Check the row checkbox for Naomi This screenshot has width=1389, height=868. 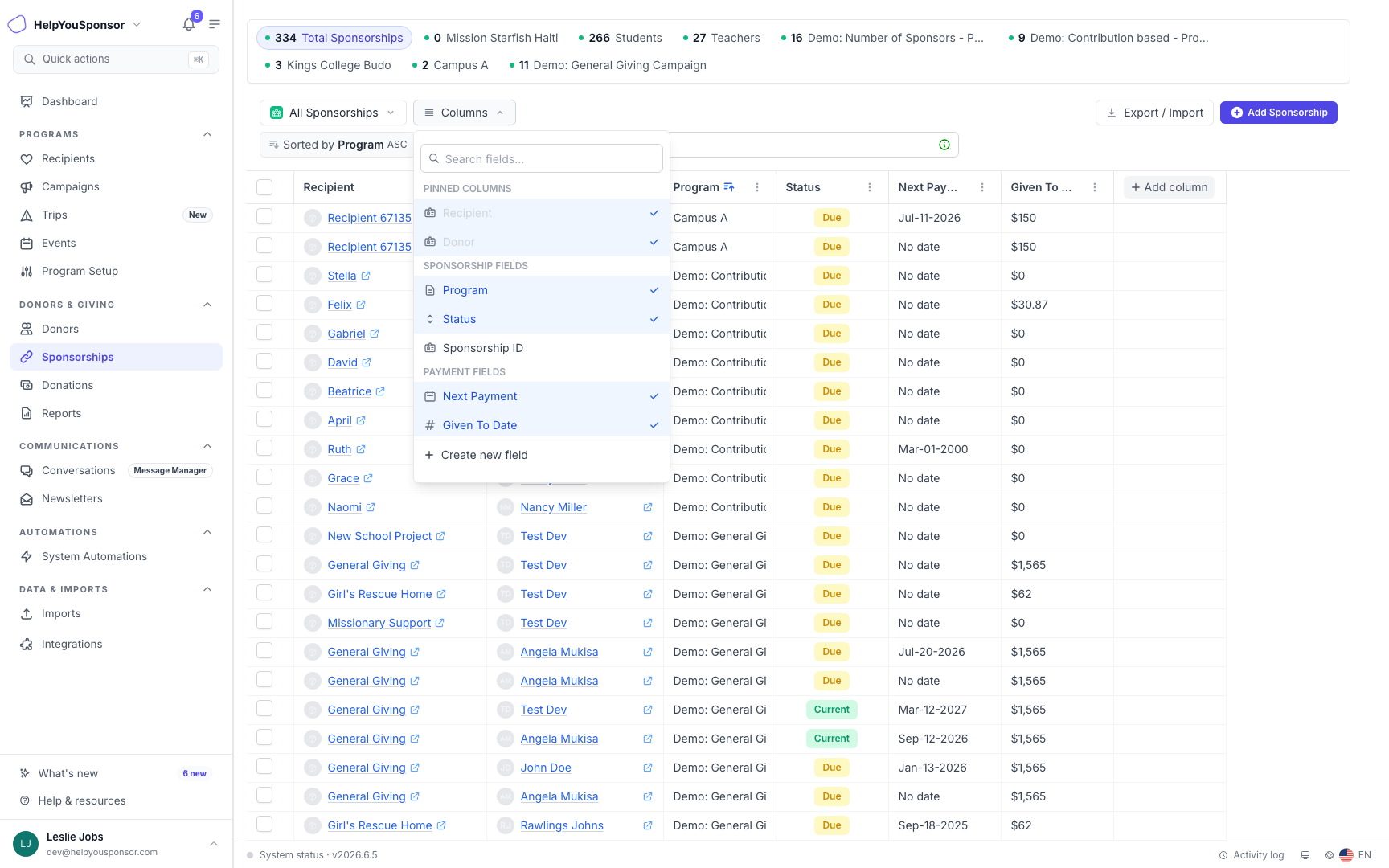[x=264, y=506]
